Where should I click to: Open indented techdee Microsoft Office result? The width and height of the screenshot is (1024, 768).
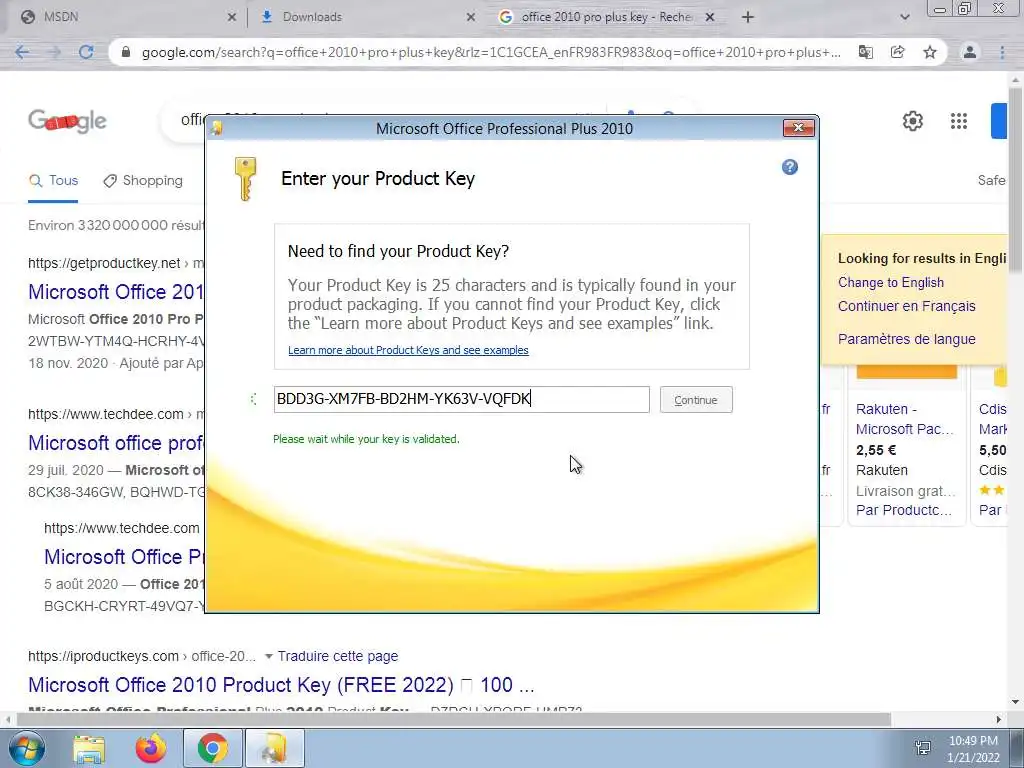[x=124, y=557]
